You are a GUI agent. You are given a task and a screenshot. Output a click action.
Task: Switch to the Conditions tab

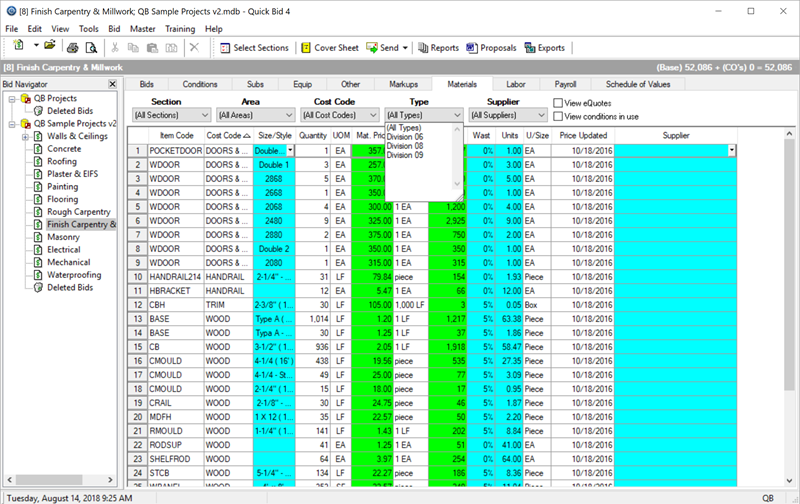pos(199,84)
